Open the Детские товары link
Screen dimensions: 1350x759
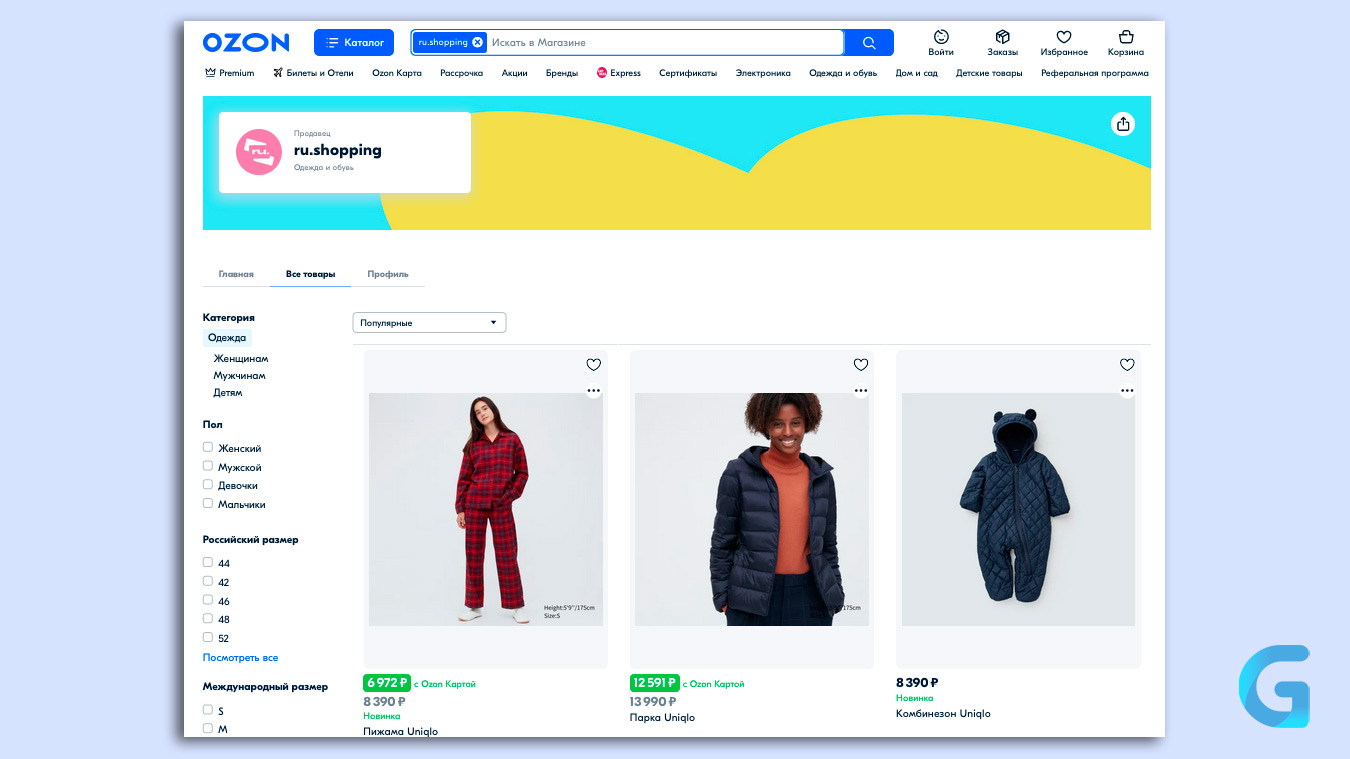point(989,73)
